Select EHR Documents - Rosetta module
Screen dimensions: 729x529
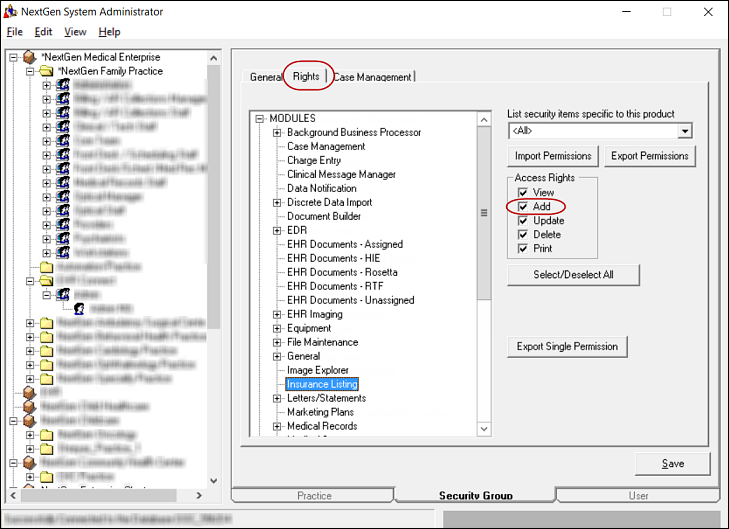tap(342, 272)
